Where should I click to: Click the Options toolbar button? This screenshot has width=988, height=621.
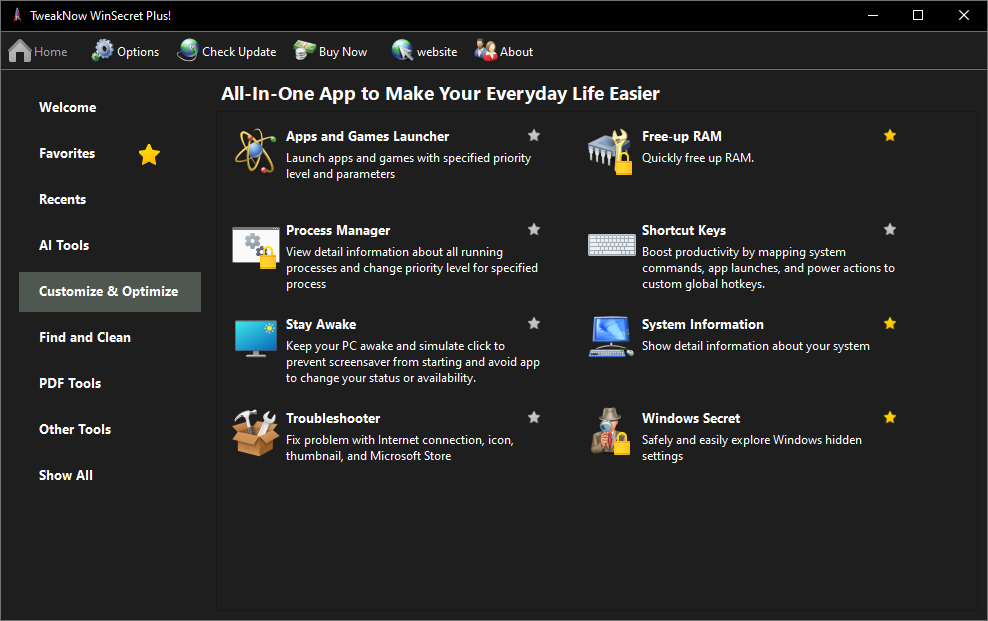coord(126,51)
